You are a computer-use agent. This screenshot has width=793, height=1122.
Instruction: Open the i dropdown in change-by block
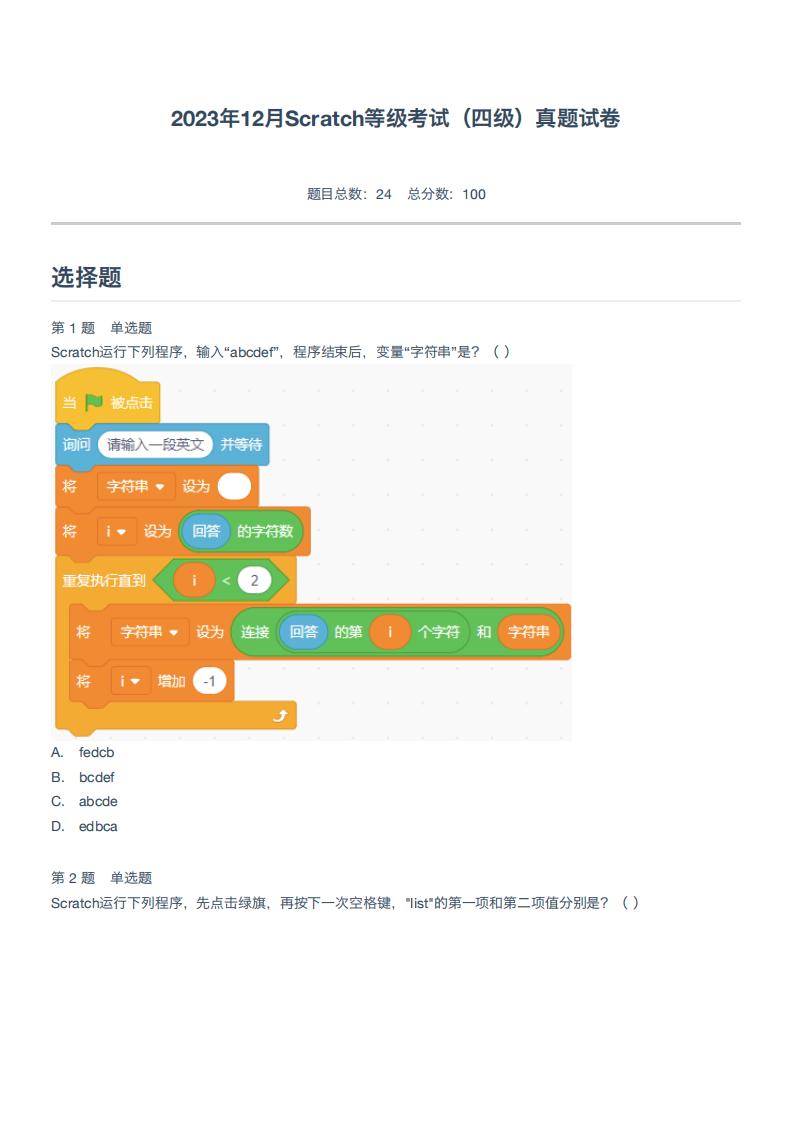tap(130, 681)
